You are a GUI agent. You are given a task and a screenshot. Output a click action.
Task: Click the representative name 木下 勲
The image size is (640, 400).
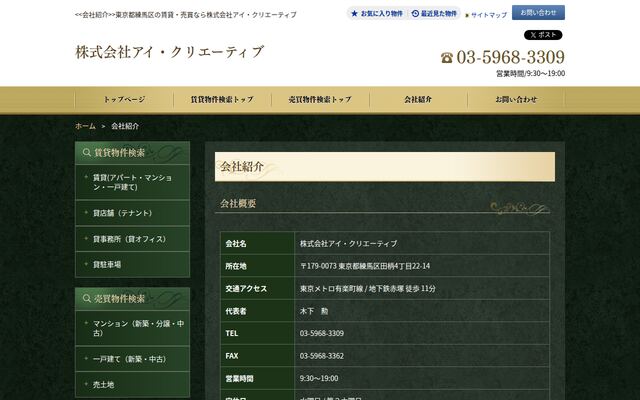(314, 311)
